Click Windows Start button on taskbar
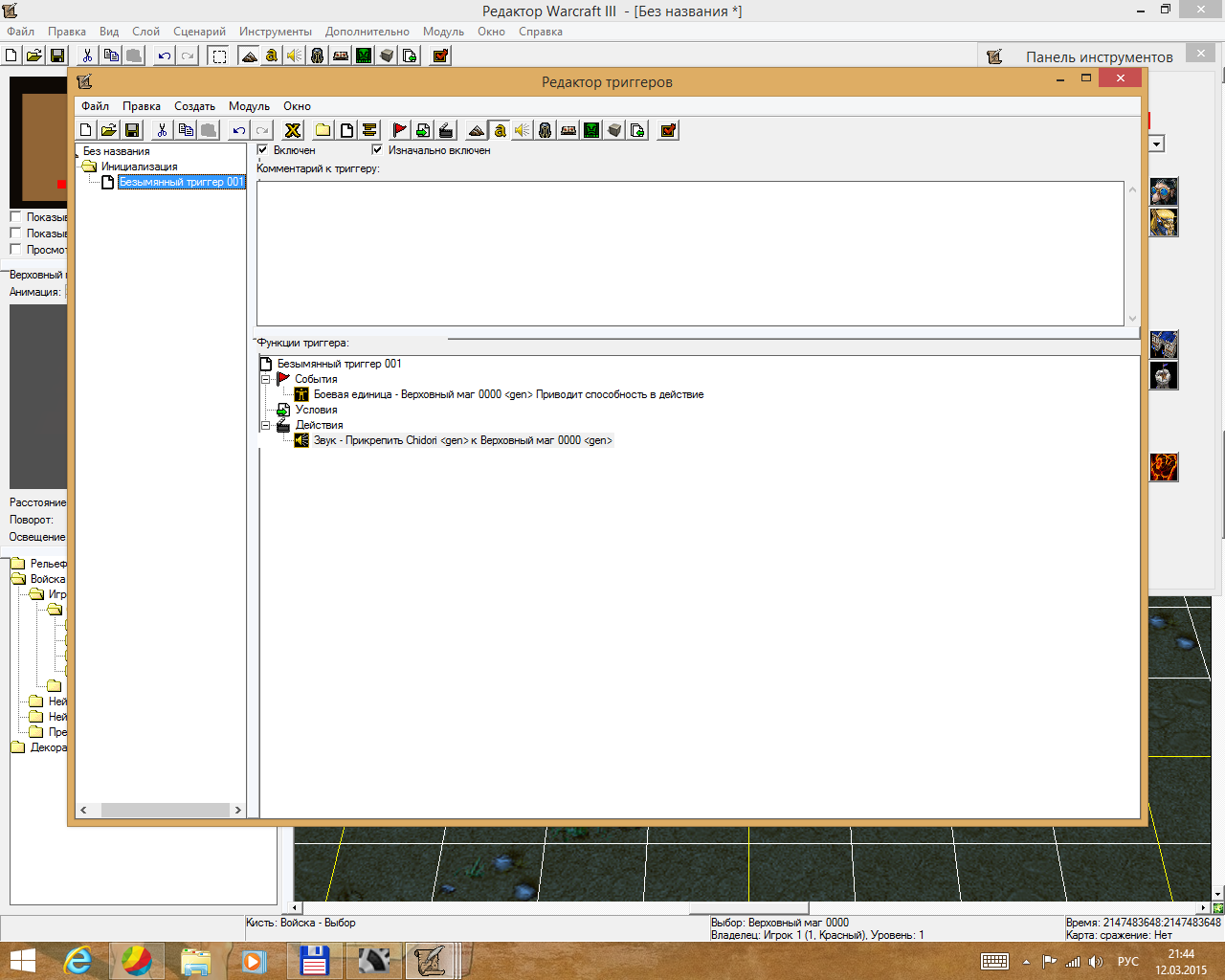The width and height of the screenshot is (1225, 980). pyautogui.click(x=22, y=960)
